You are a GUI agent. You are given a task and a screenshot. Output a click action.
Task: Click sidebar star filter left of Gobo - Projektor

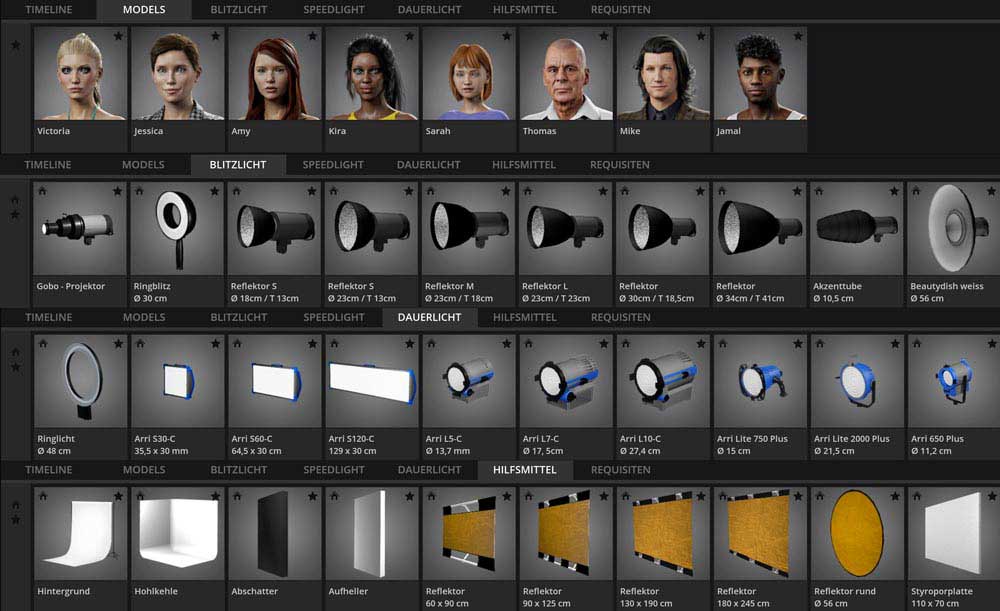[x=15, y=215]
